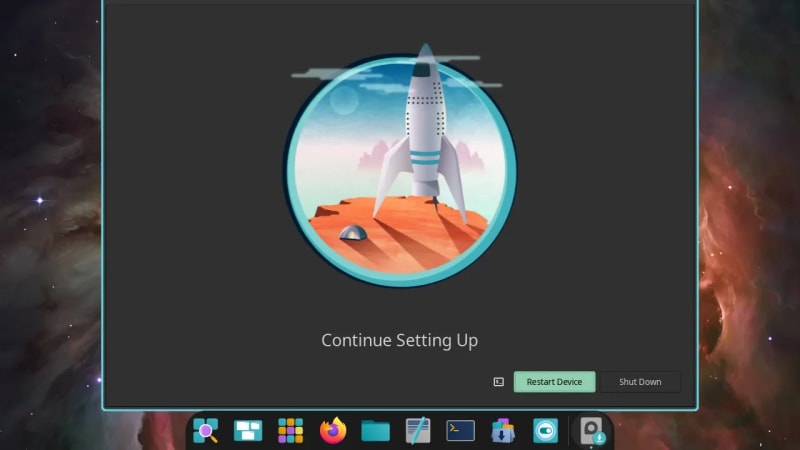Click the Restart Device button
The image size is (800, 450).
(554, 382)
